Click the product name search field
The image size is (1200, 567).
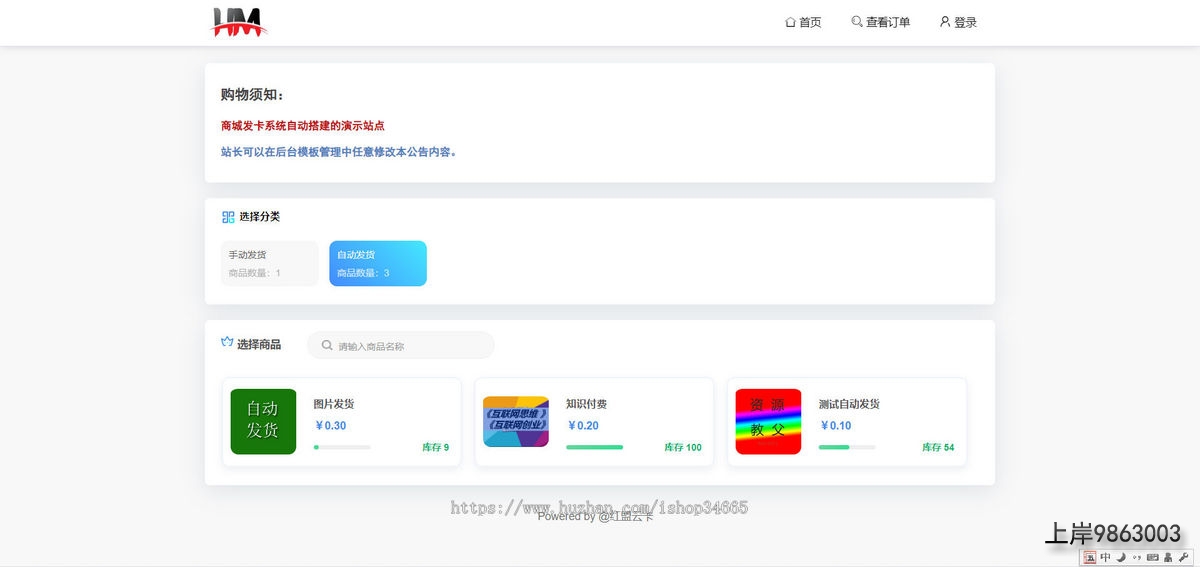[x=410, y=346]
